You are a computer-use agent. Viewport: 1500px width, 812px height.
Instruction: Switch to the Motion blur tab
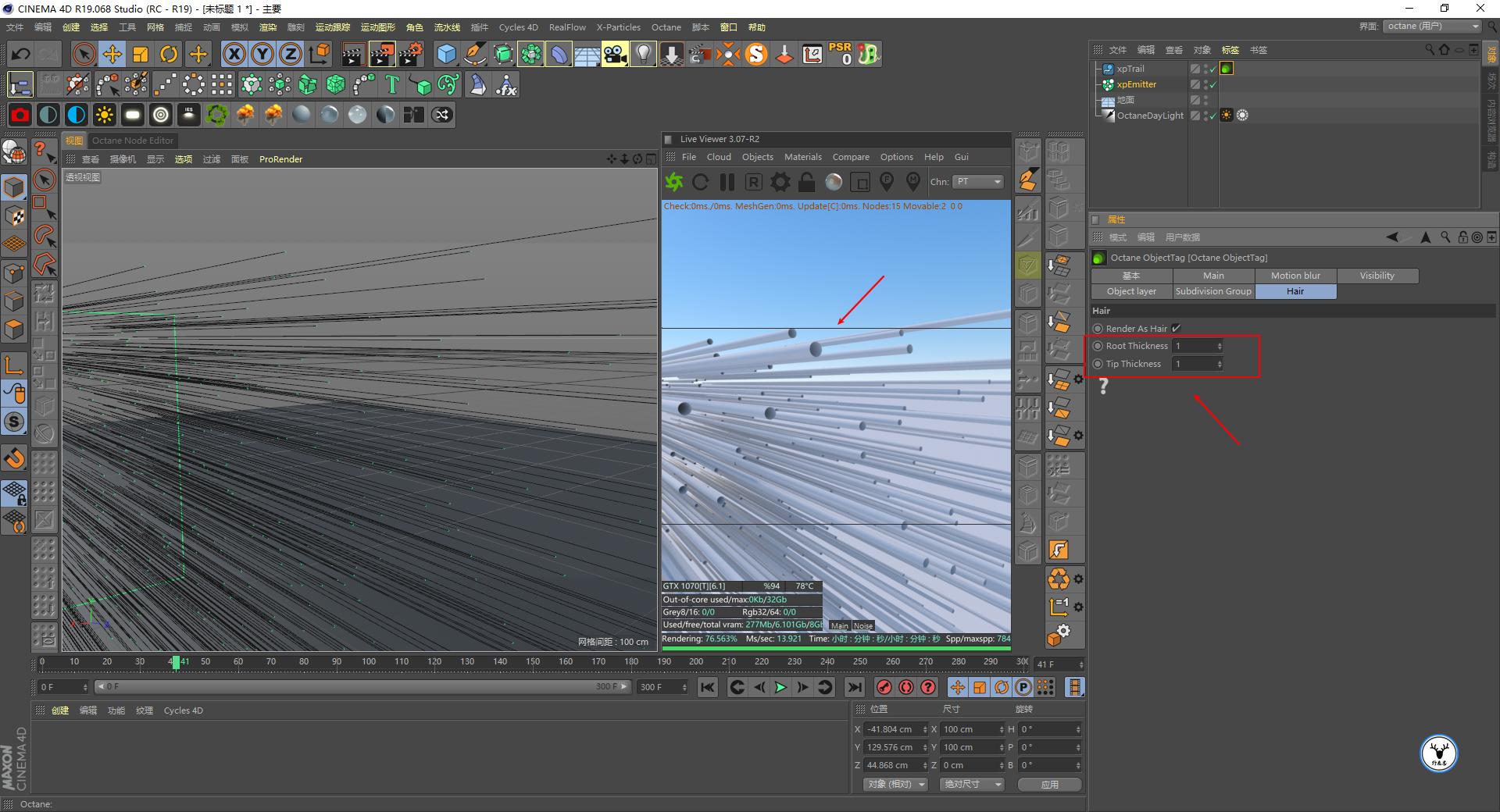point(1295,276)
